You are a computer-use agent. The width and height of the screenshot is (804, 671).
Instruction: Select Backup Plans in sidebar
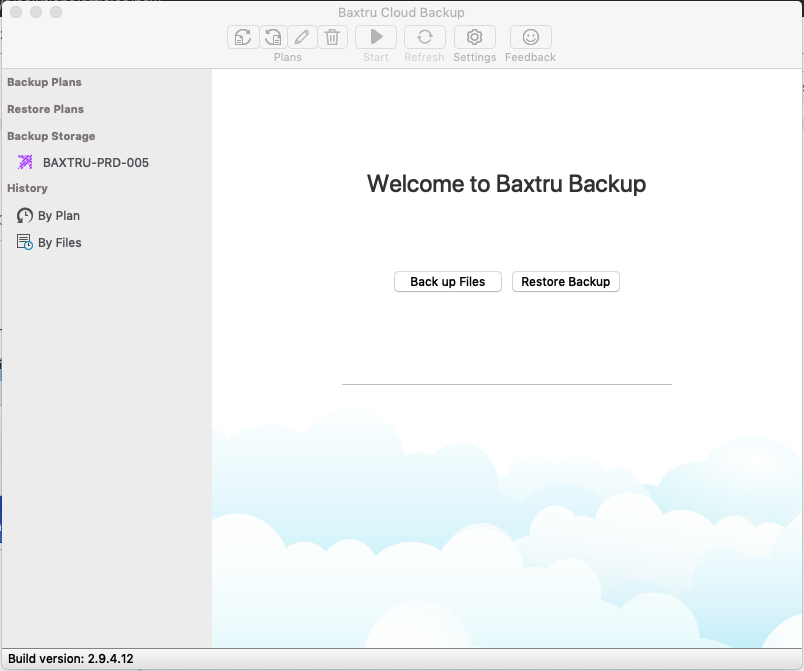pyautogui.click(x=44, y=82)
